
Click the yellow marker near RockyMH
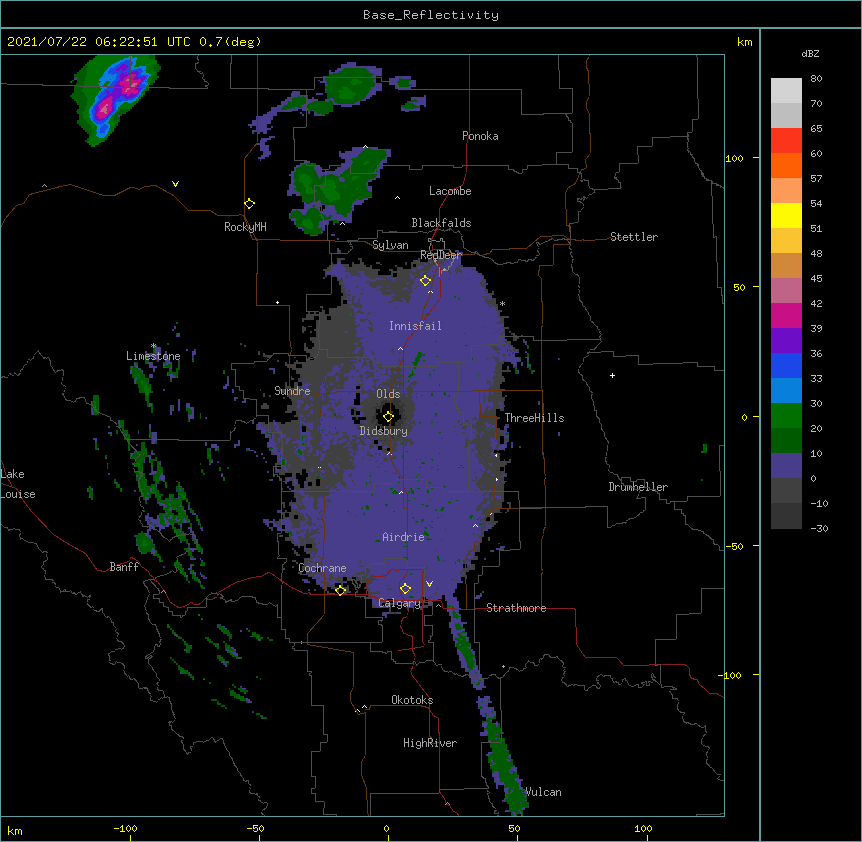(249, 203)
